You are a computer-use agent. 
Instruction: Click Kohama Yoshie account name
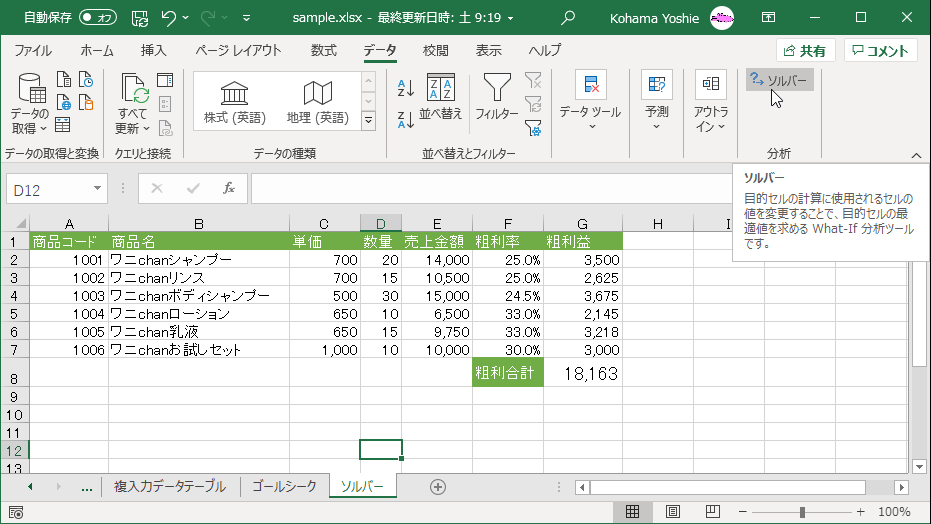(x=654, y=18)
